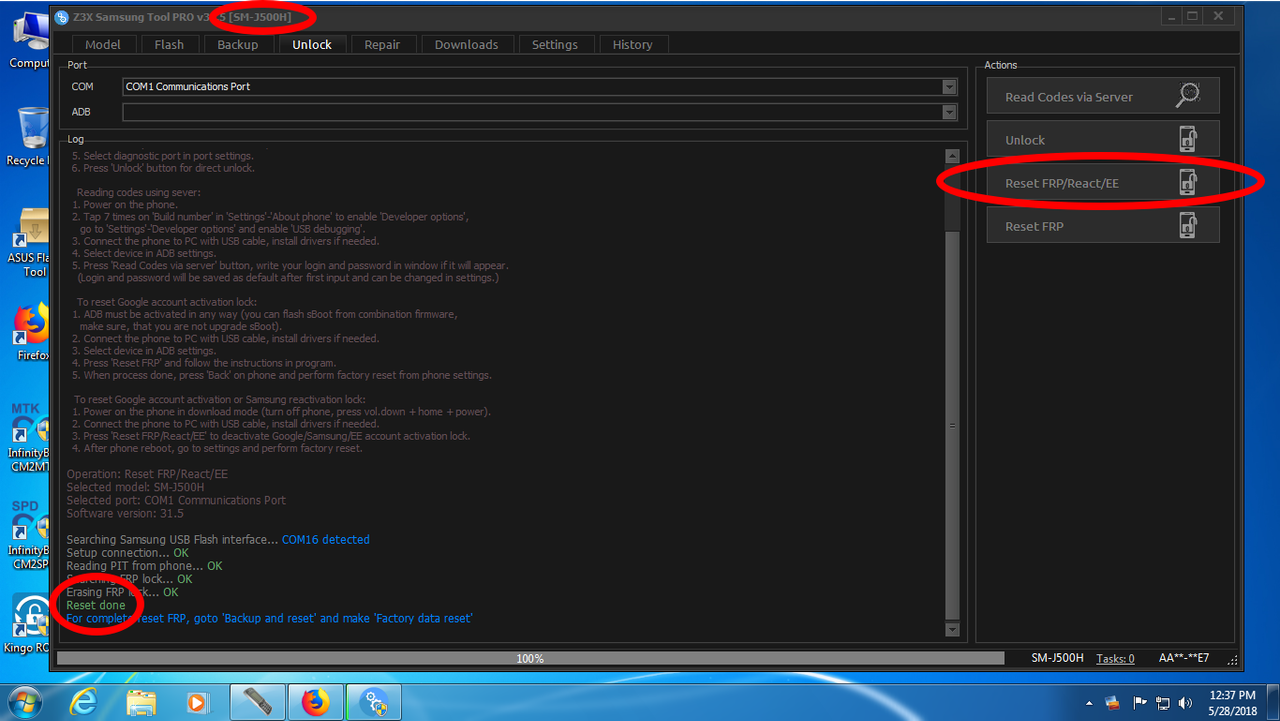The height and width of the screenshot is (721, 1280).
Task: Click 'Selected port: COM1 Communications Port' line
Action: (x=176, y=500)
